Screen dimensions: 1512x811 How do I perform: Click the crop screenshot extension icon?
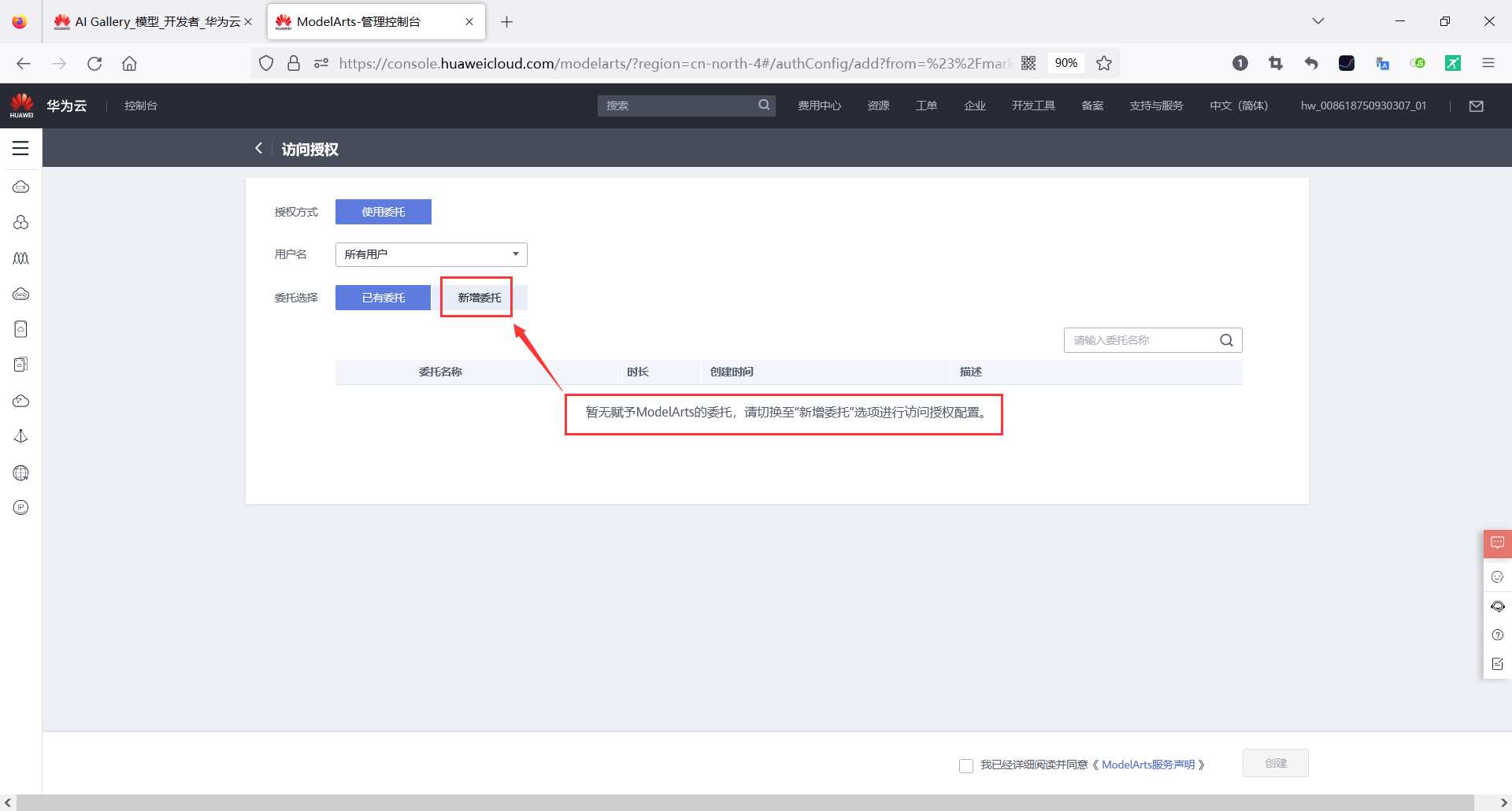pos(1276,63)
